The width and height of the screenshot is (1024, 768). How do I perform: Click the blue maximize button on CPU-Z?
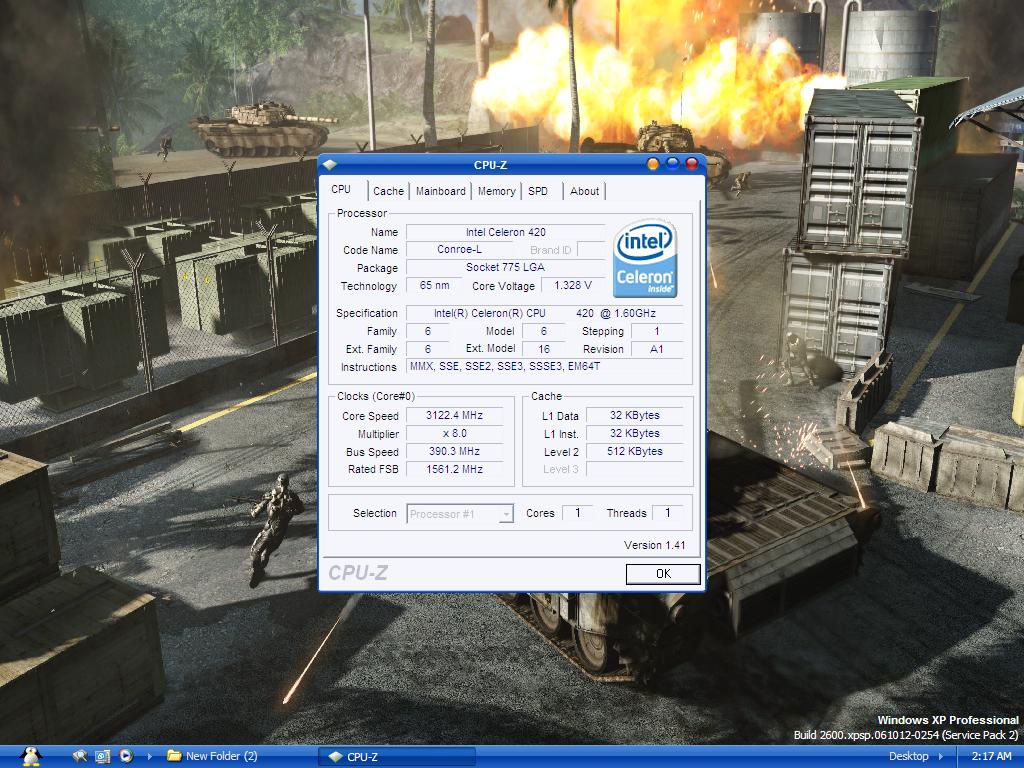[672, 164]
